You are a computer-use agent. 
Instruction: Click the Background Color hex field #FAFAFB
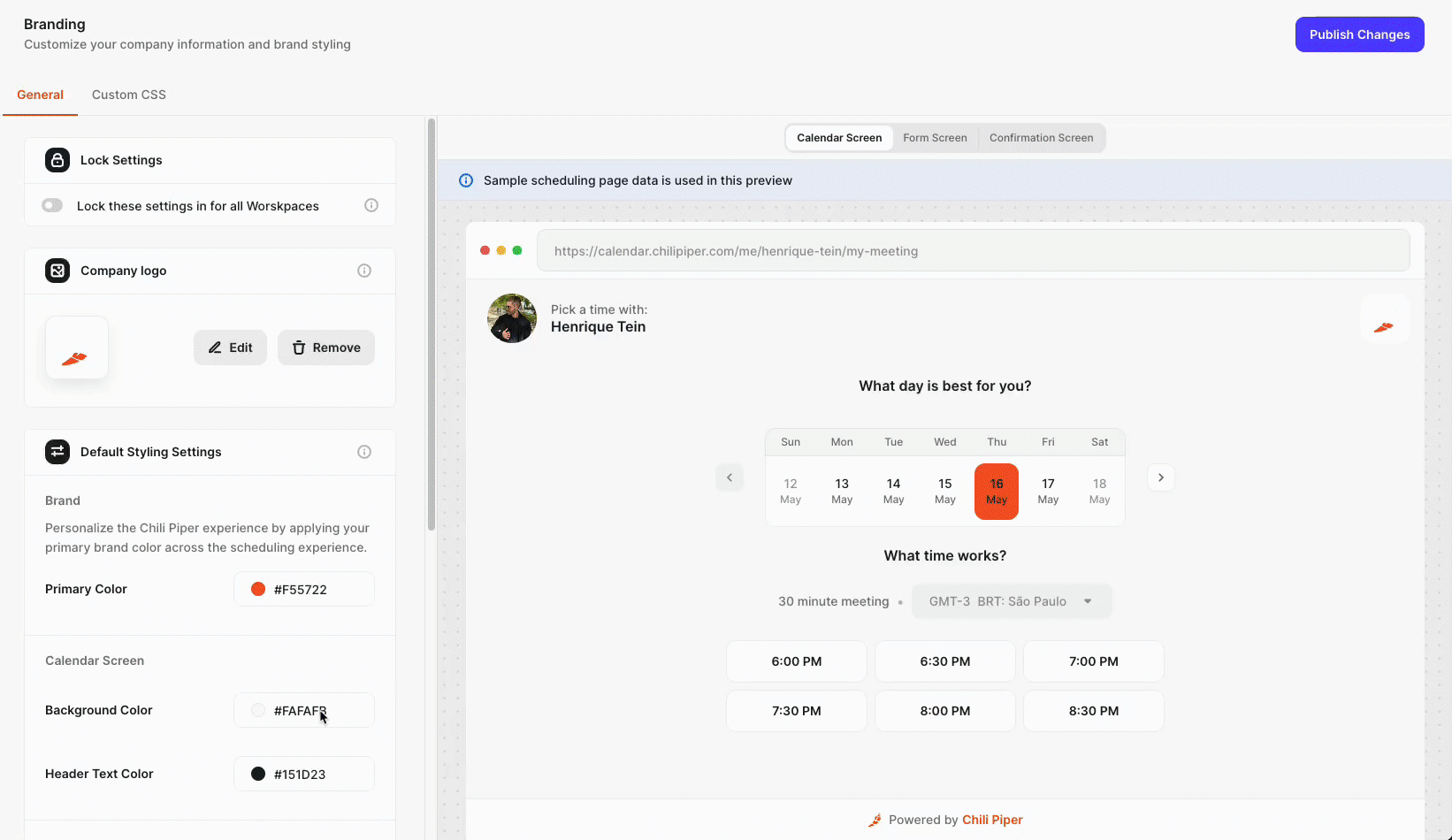pos(304,710)
